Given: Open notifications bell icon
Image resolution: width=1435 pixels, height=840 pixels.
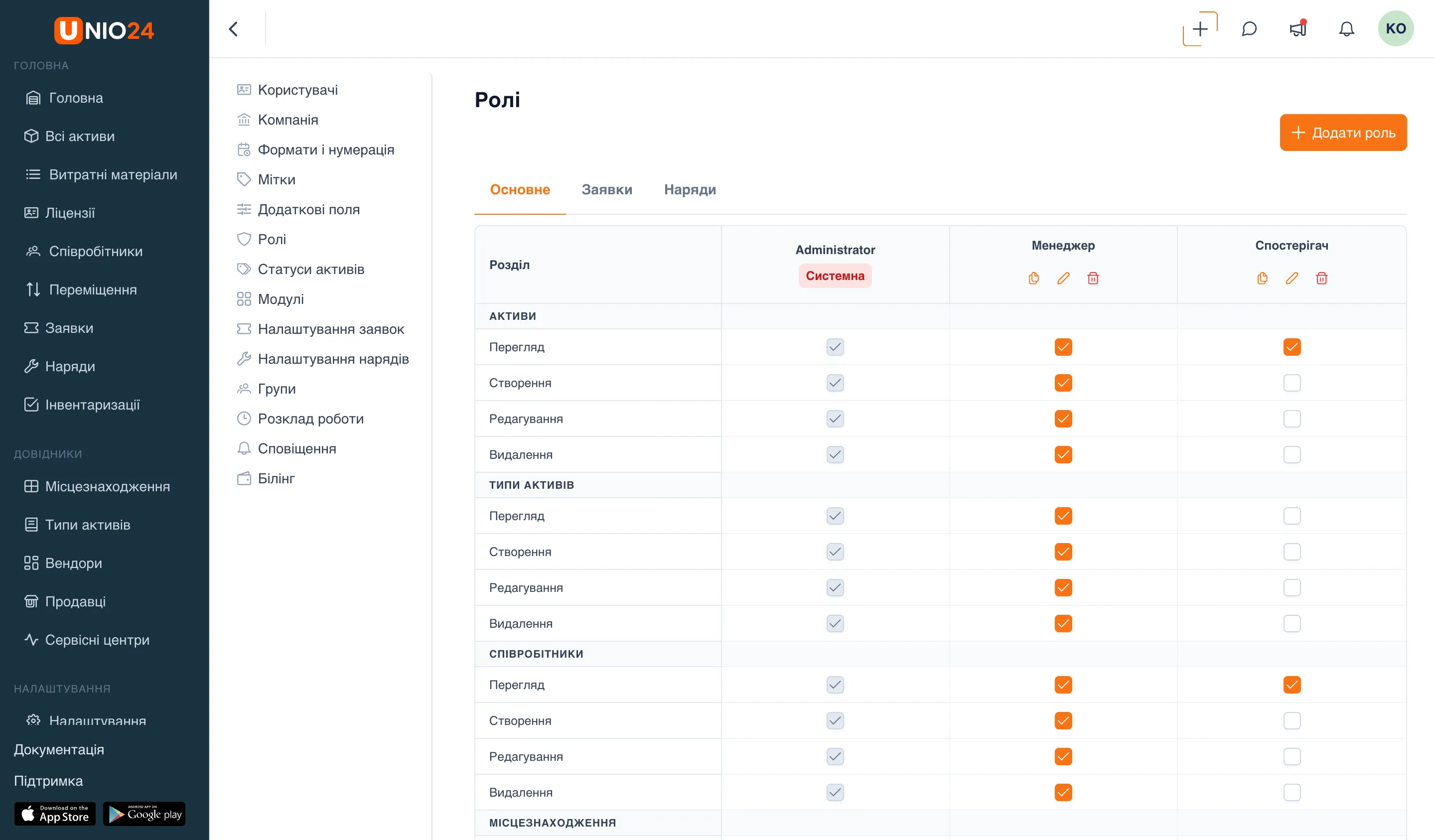Looking at the screenshot, I should pyautogui.click(x=1346, y=29).
